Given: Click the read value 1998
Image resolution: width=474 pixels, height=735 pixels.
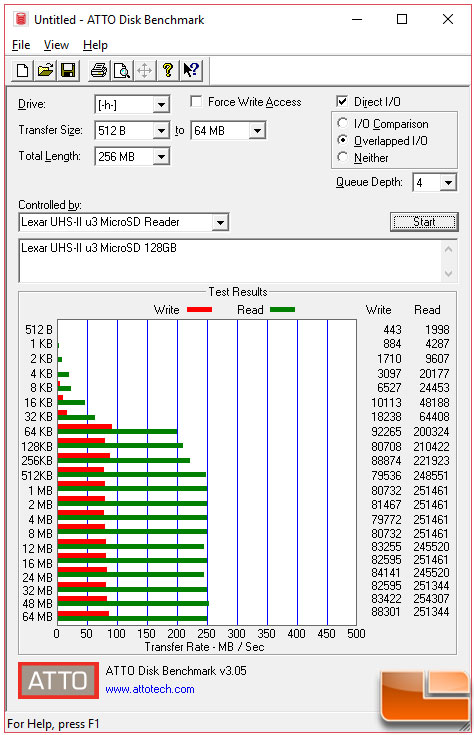Looking at the screenshot, I should (437, 330).
